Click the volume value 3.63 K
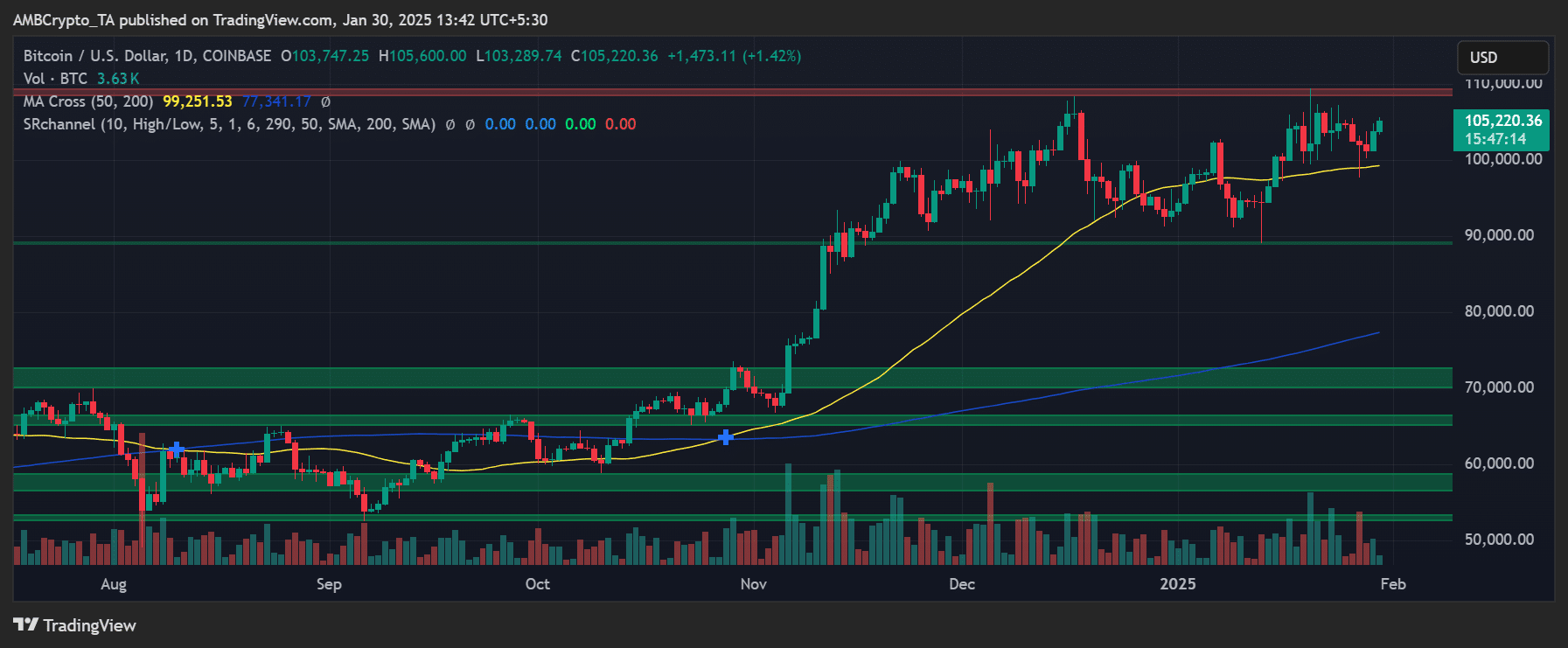 tap(118, 79)
